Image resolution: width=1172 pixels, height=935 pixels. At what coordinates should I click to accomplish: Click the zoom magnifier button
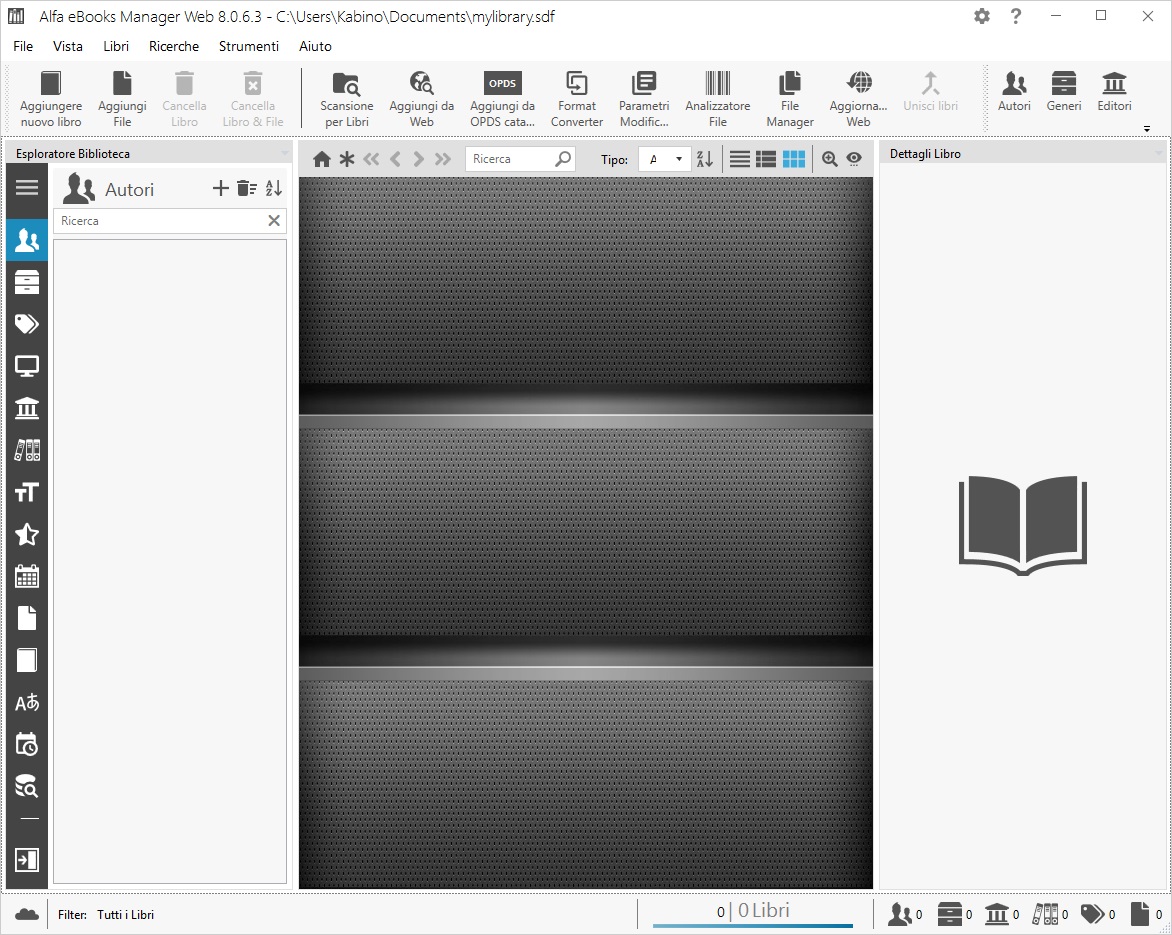829,158
